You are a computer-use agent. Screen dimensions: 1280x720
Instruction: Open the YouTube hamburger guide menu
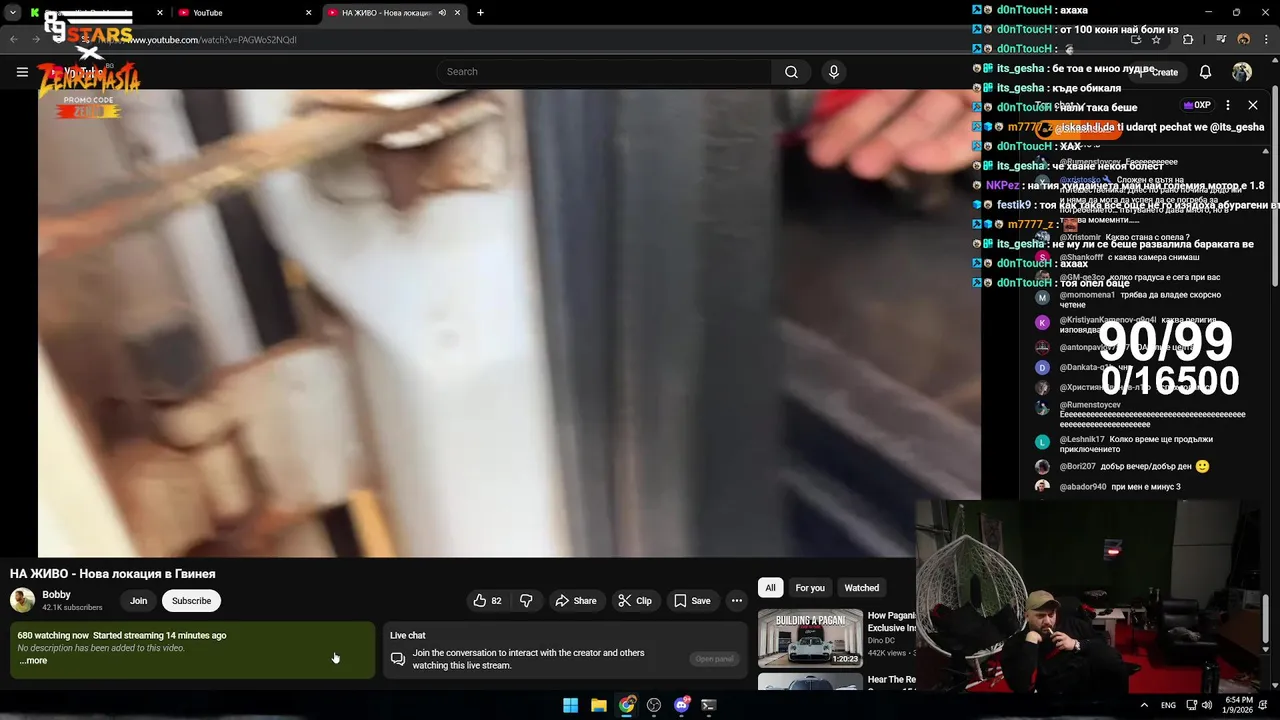[x=22, y=72]
